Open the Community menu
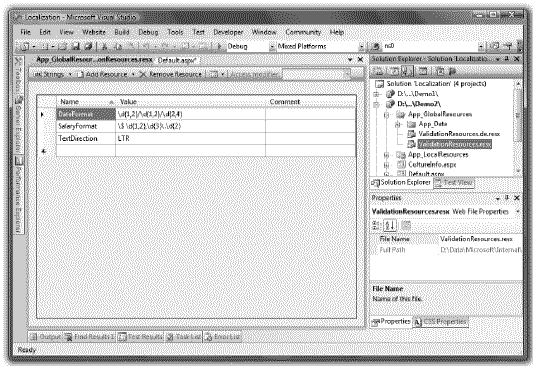The height and width of the screenshot is (368, 533). [x=303, y=32]
